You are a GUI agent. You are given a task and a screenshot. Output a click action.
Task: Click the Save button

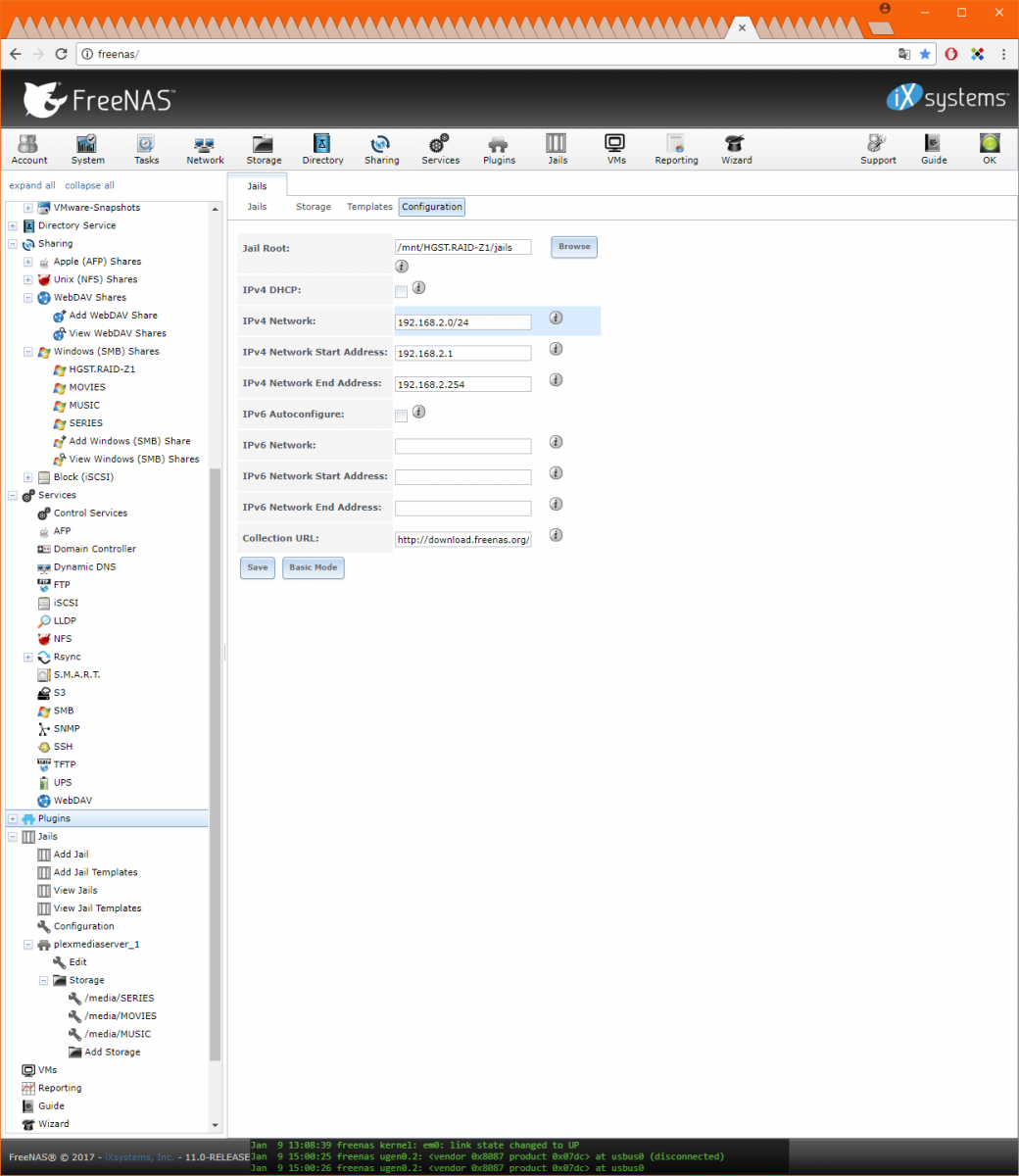[258, 567]
